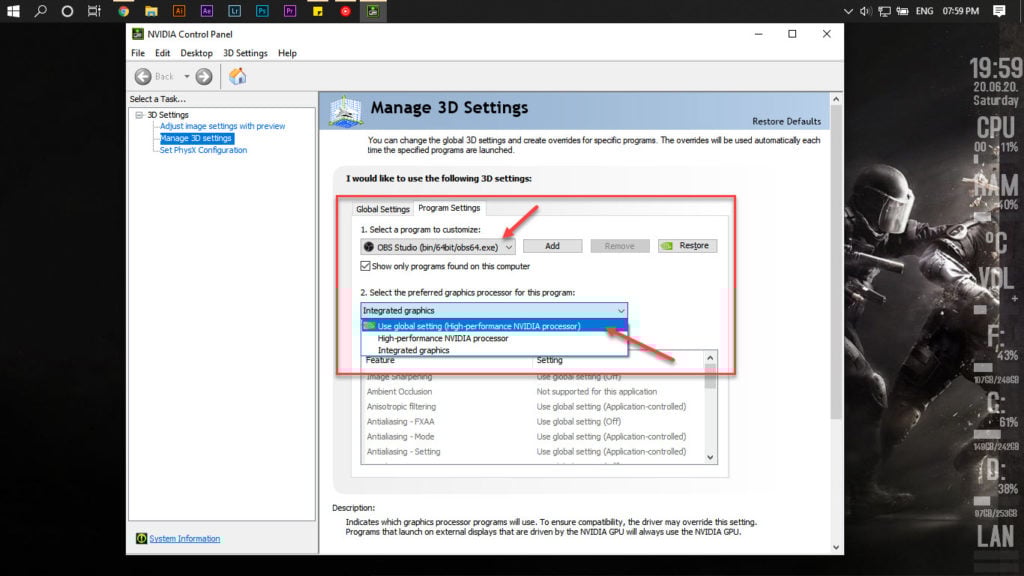Choose the plain High-performance NVIDIA processor option

point(494,338)
